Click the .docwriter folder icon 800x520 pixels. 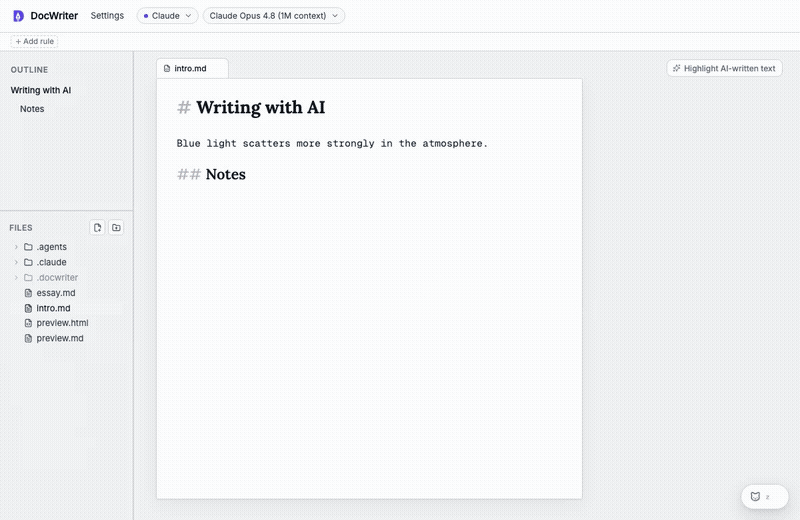coord(29,278)
